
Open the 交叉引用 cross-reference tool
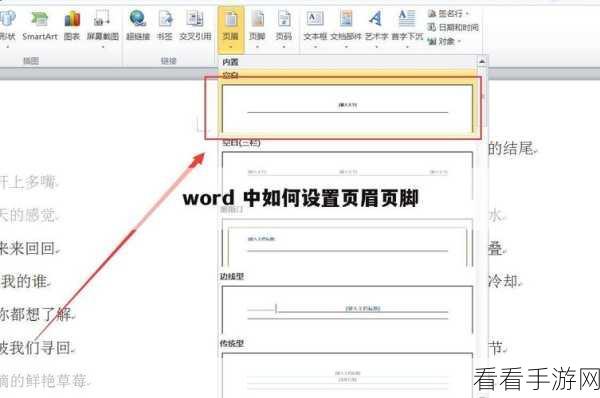click(x=195, y=25)
